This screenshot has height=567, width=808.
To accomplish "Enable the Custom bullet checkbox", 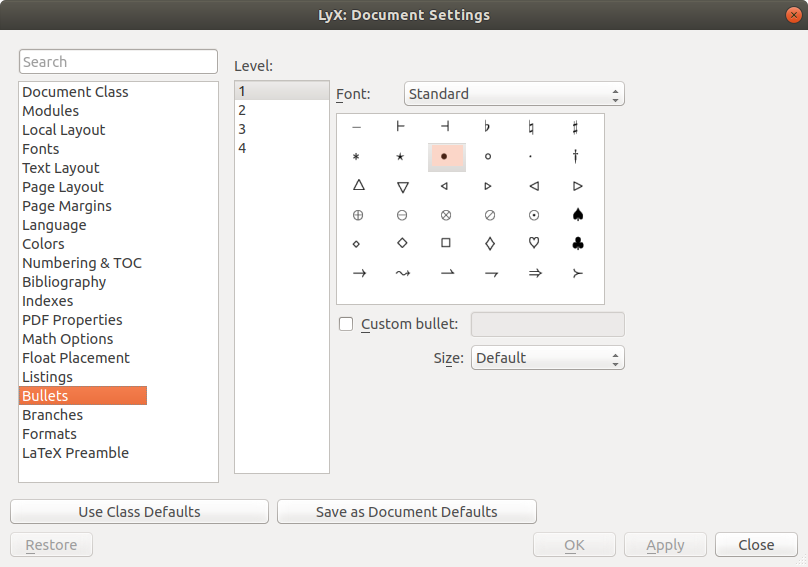I will pos(347,324).
